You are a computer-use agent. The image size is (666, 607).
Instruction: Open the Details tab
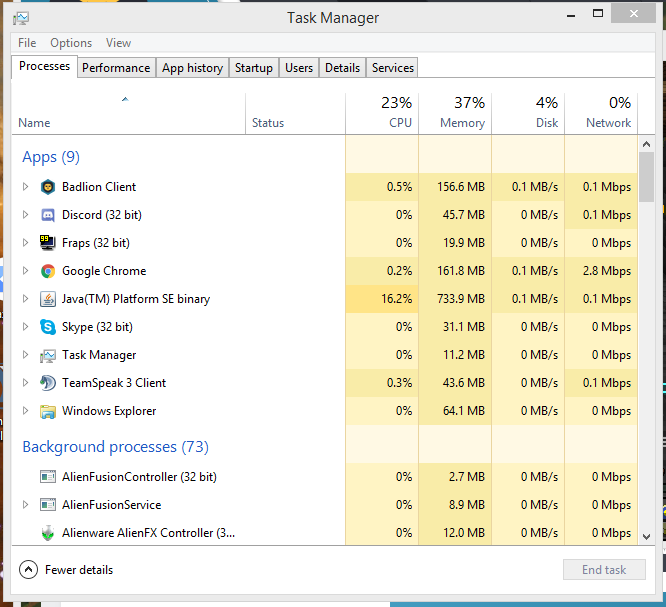click(342, 68)
